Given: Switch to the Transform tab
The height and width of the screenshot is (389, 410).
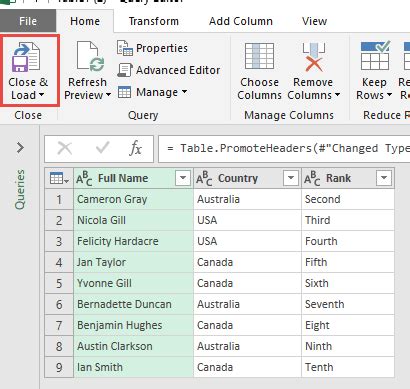Looking at the screenshot, I should (154, 21).
